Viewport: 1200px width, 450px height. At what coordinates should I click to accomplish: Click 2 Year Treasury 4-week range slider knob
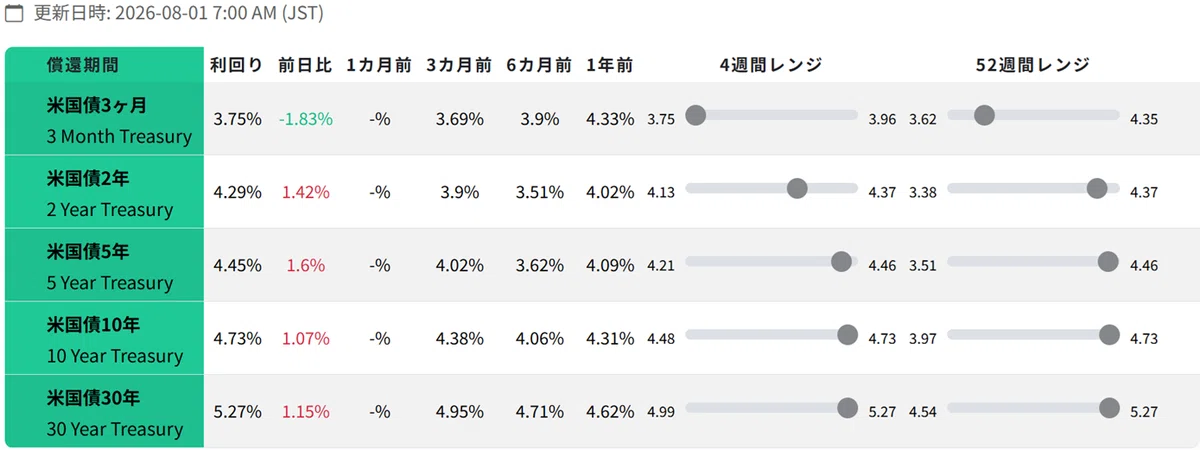[x=797, y=188]
